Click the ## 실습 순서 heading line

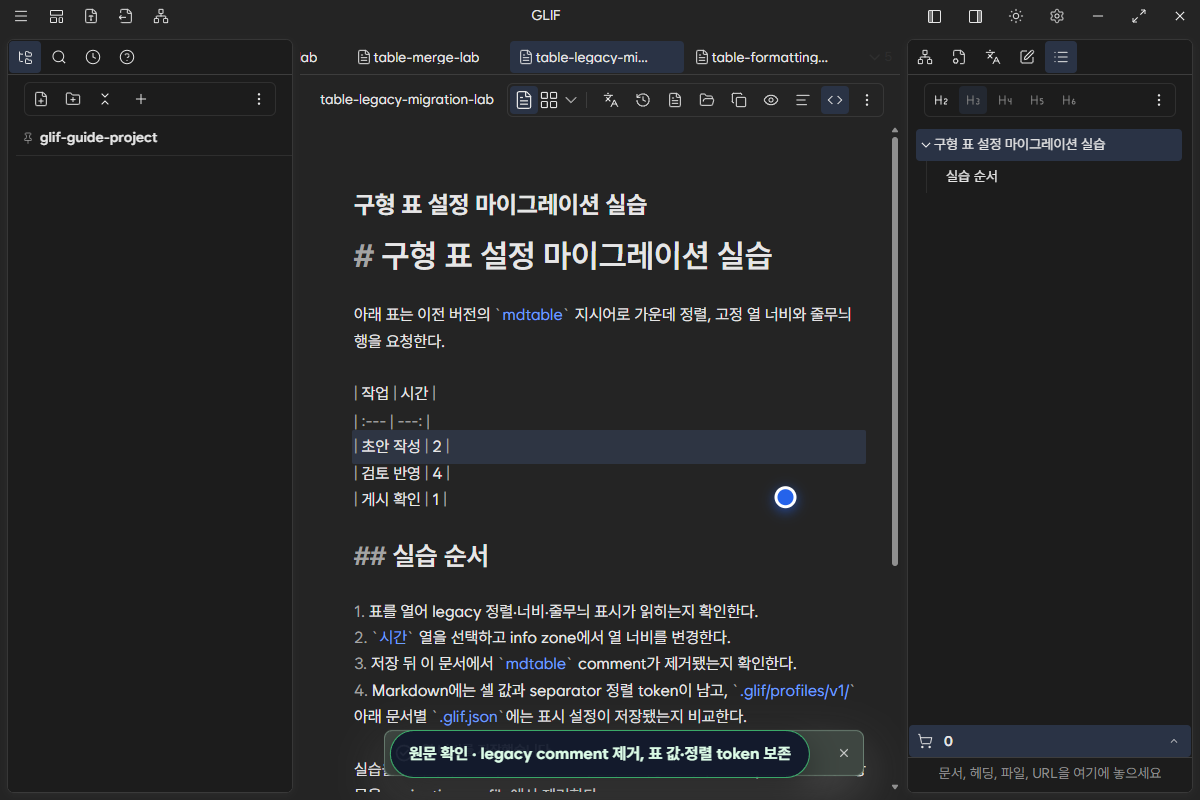[x=421, y=556]
